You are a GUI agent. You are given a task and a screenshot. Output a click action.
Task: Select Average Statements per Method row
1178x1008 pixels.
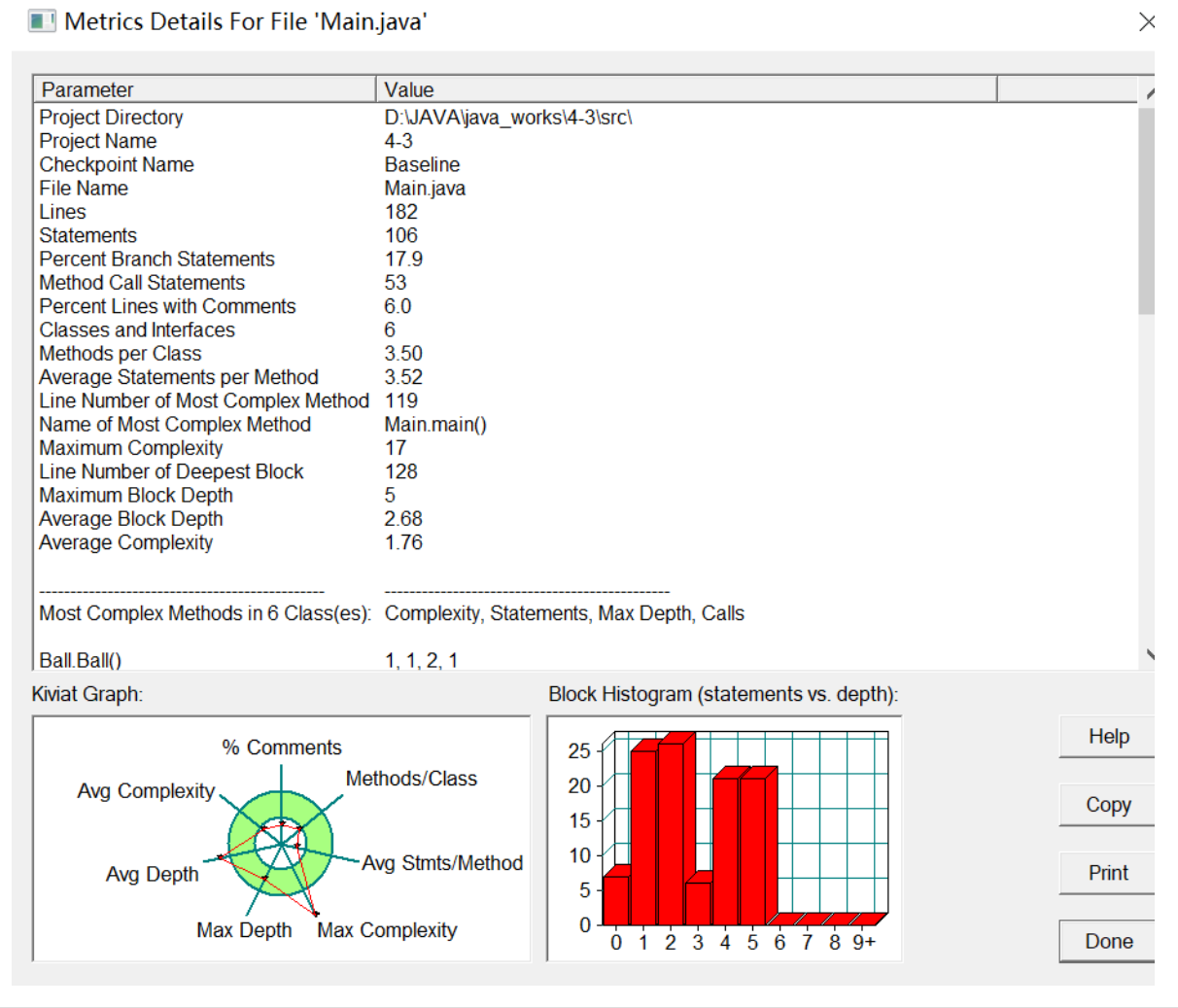(585, 377)
